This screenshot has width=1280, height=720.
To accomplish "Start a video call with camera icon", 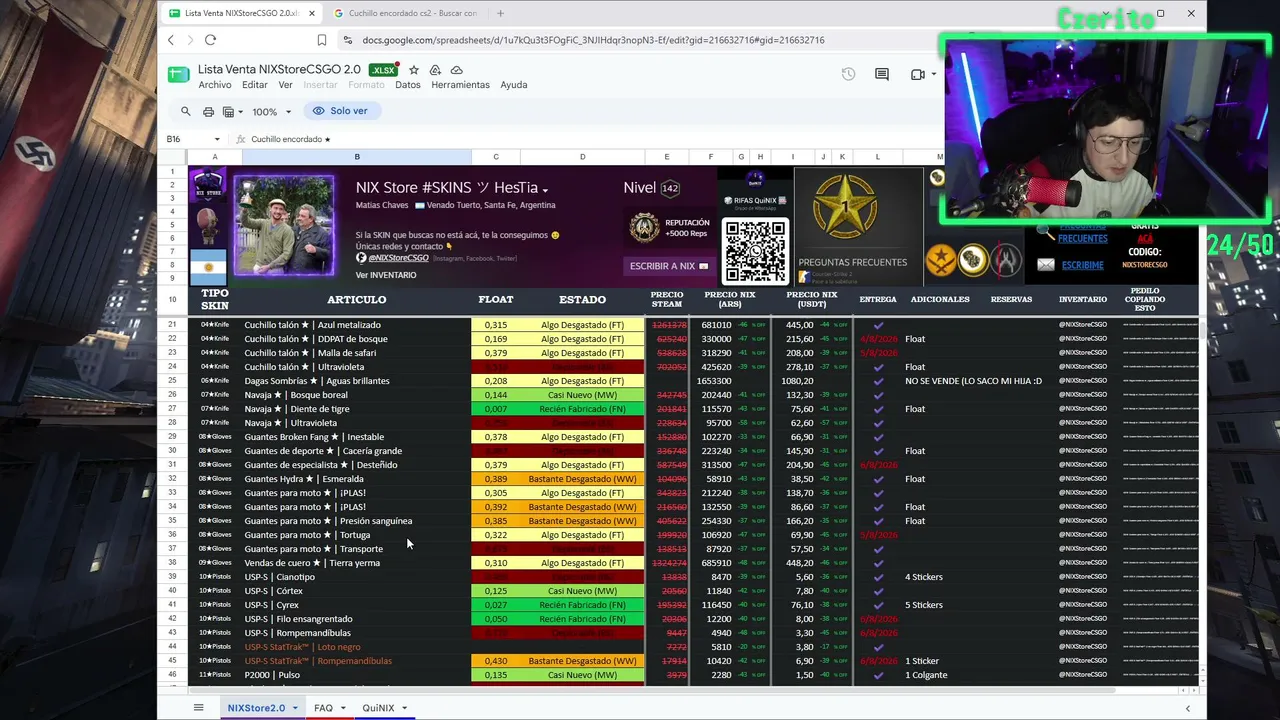I will pyautogui.click(x=917, y=74).
